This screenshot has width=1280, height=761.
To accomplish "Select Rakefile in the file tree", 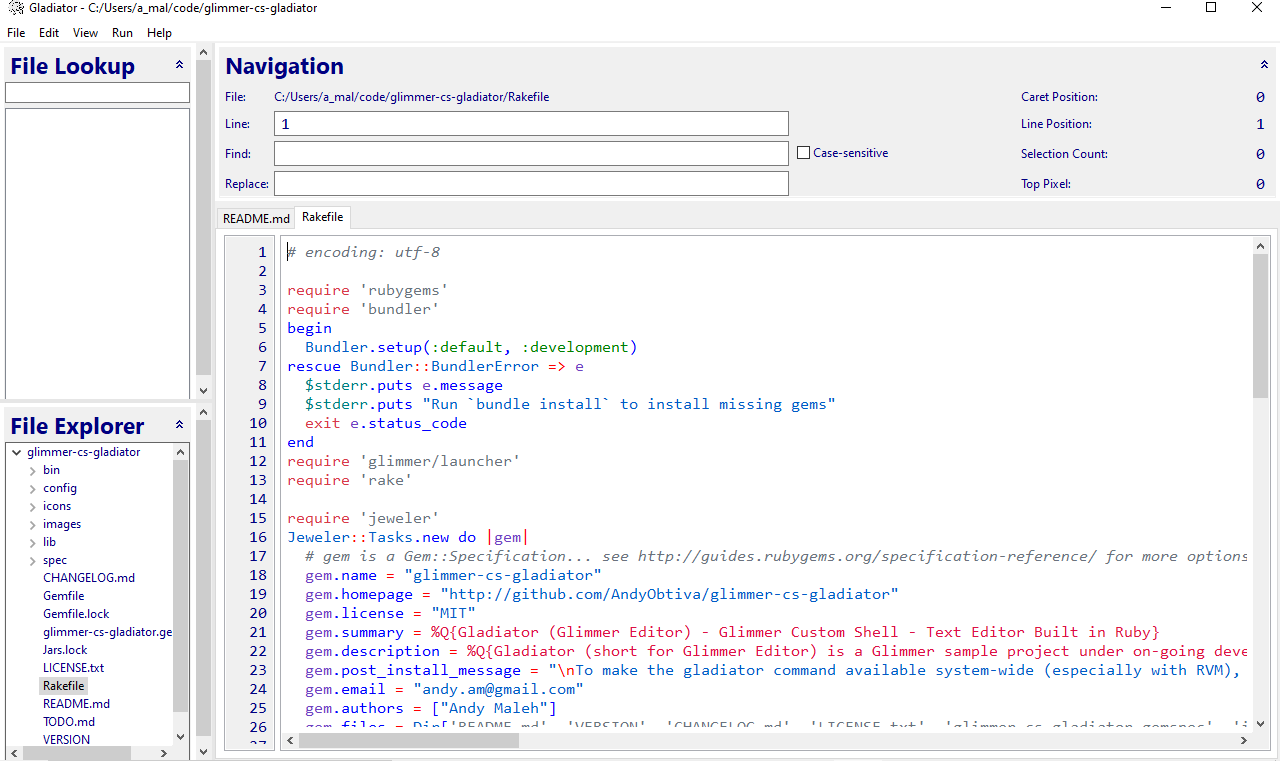I will (64, 686).
